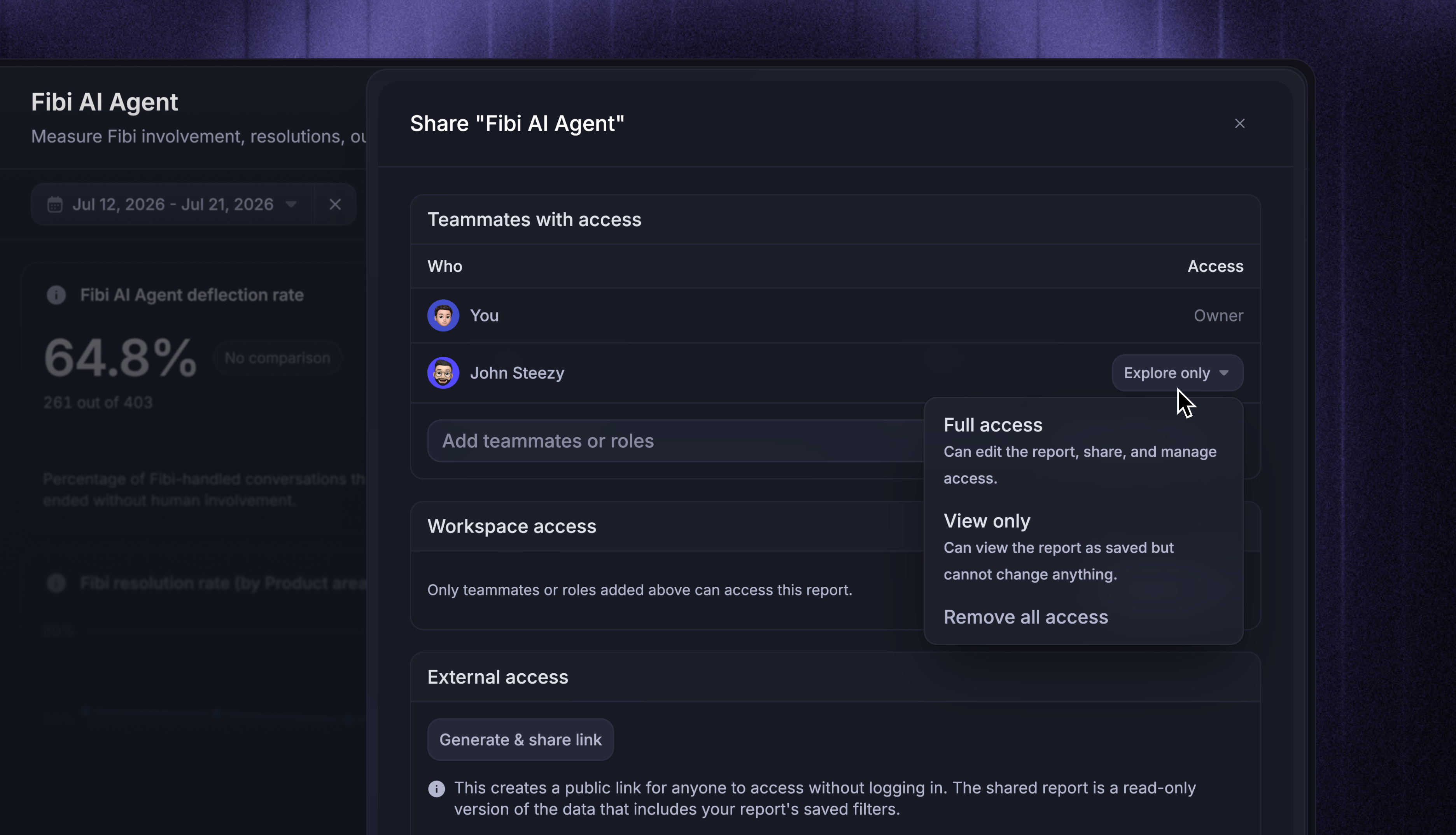The image size is (1456, 835).
Task: Click the Fibi AI Agent report title
Action: click(104, 102)
